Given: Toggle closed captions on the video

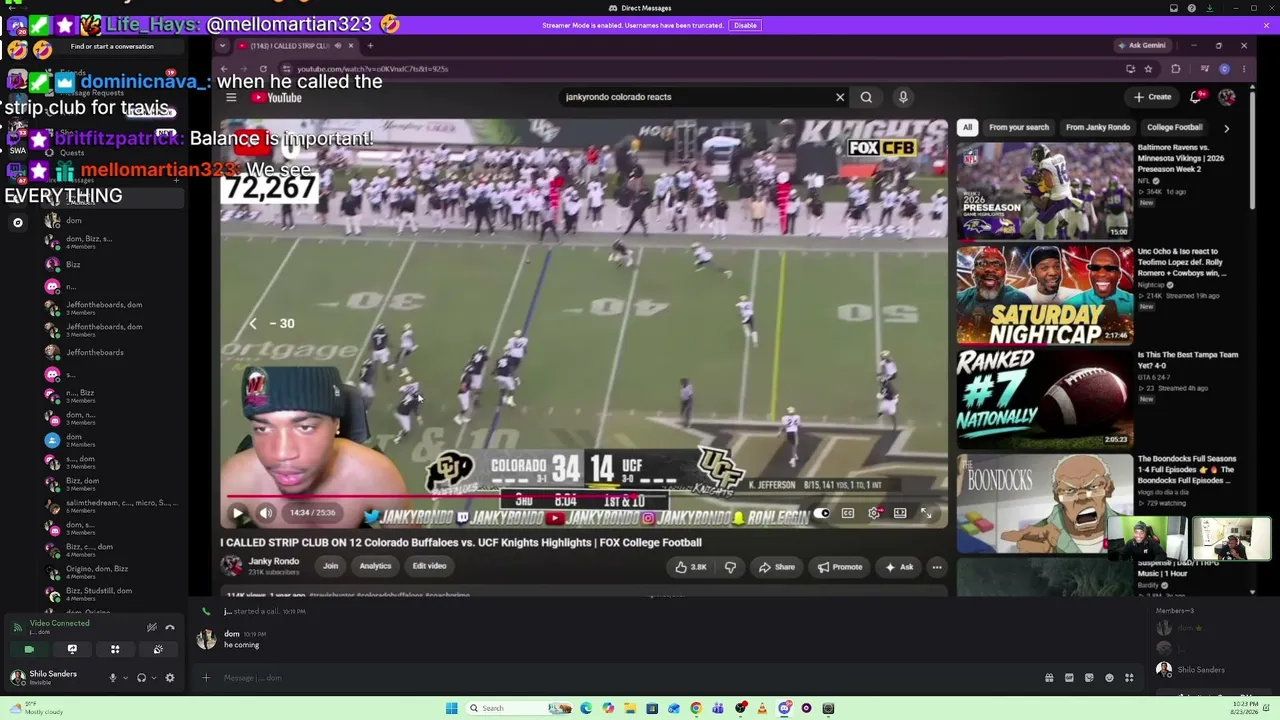Looking at the screenshot, I should tap(848, 513).
